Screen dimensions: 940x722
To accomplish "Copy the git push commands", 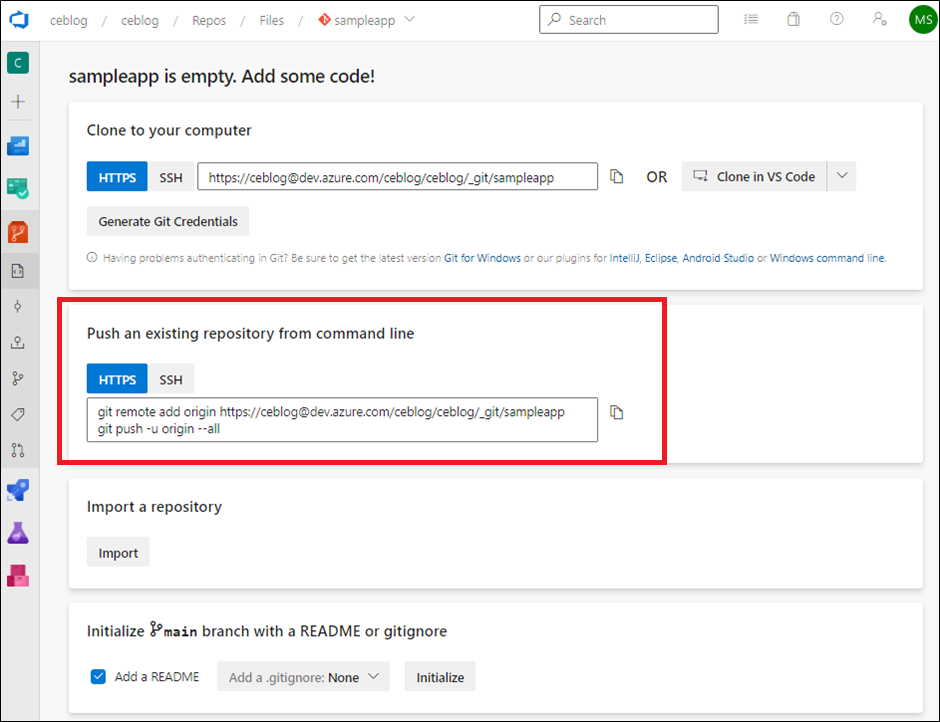I will [616, 412].
